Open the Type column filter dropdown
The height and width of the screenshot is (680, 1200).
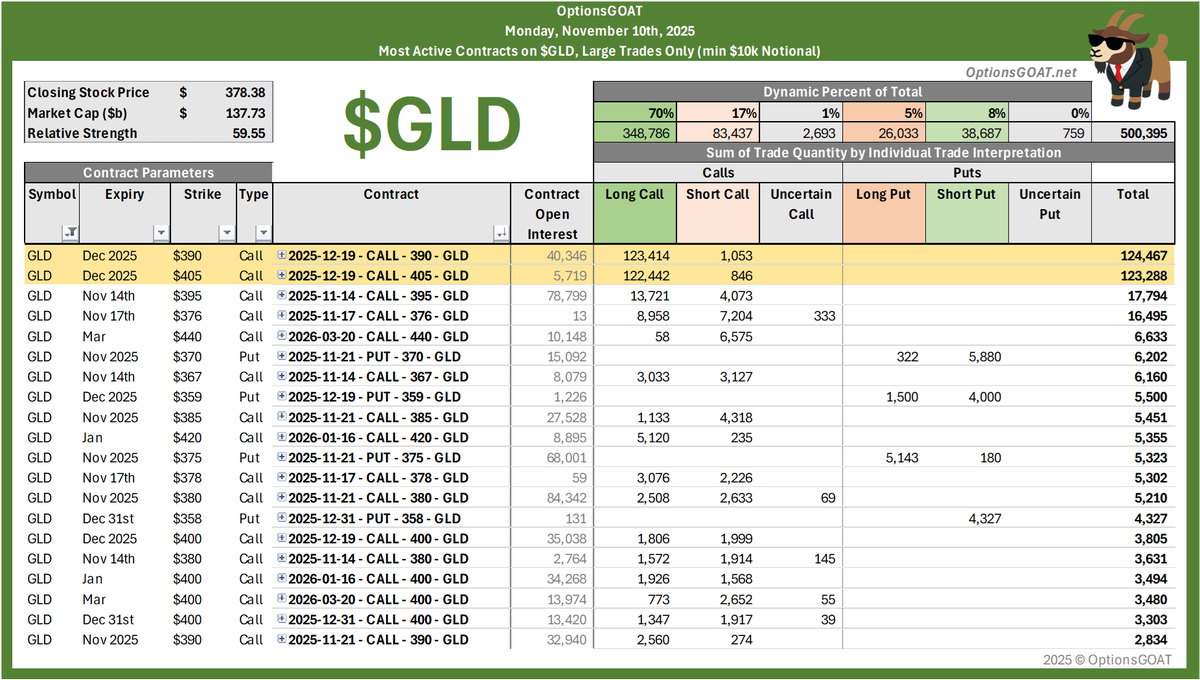click(x=263, y=233)
